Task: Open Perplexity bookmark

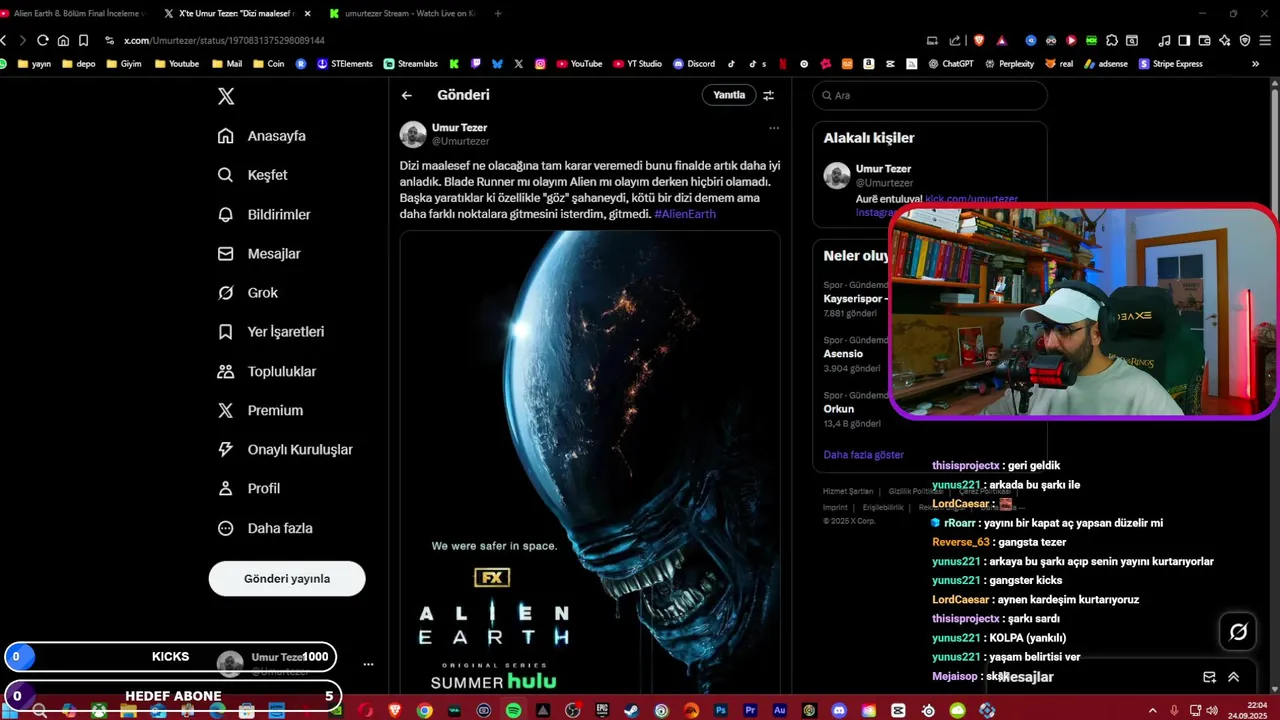Action: (x=1009, y=63)
